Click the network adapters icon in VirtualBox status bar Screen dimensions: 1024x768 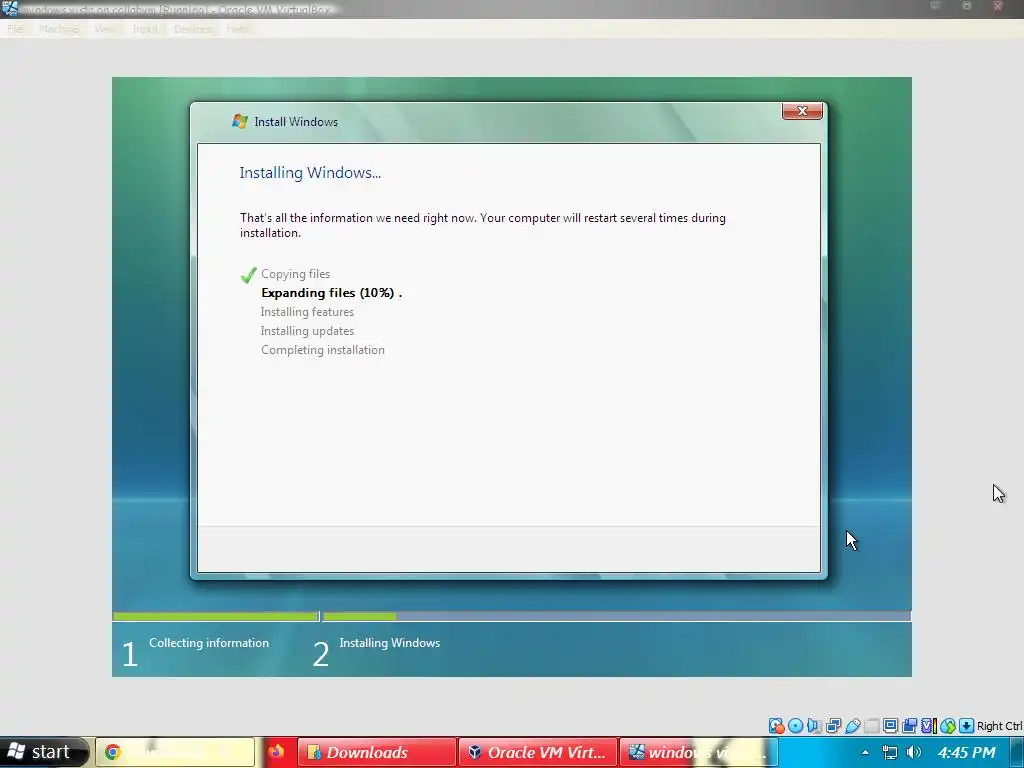[x=833, y=726]
